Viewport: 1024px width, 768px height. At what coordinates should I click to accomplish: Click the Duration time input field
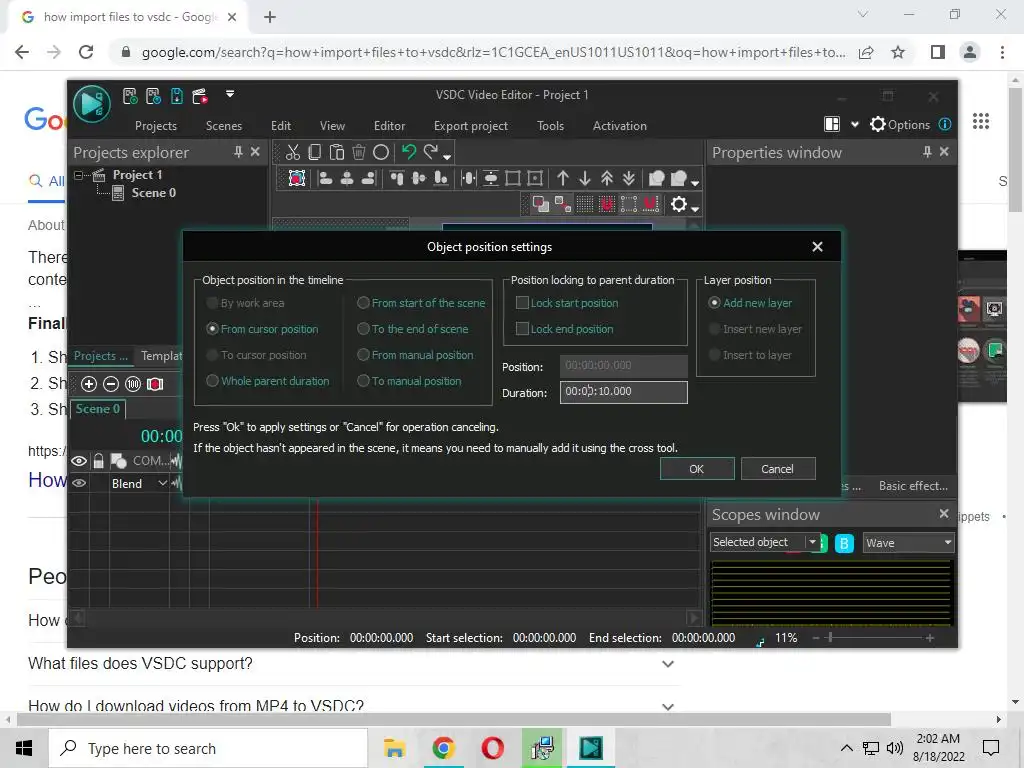[x=623, y=392]
